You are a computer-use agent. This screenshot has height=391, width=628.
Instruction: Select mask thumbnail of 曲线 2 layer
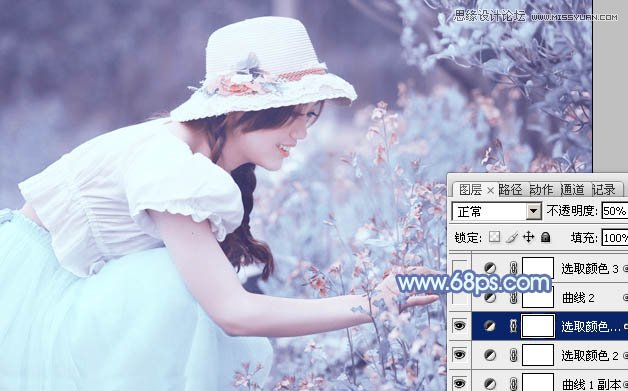538,297
